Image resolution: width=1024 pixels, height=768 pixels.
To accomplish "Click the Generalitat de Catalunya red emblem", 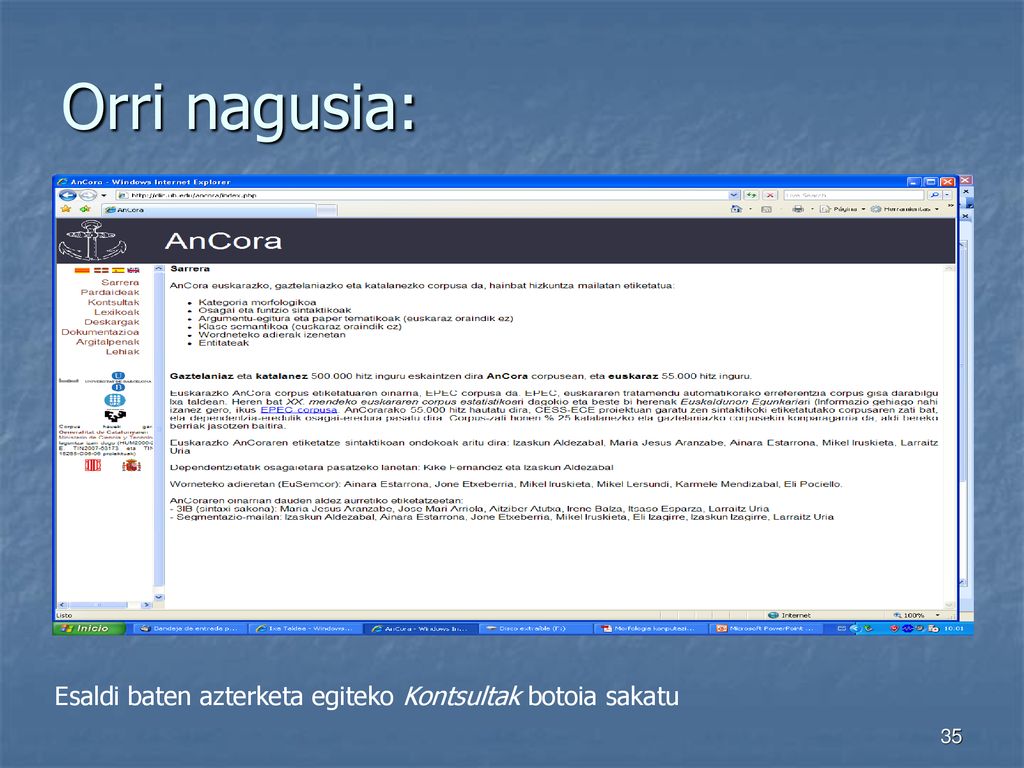I will click(93, 465).
